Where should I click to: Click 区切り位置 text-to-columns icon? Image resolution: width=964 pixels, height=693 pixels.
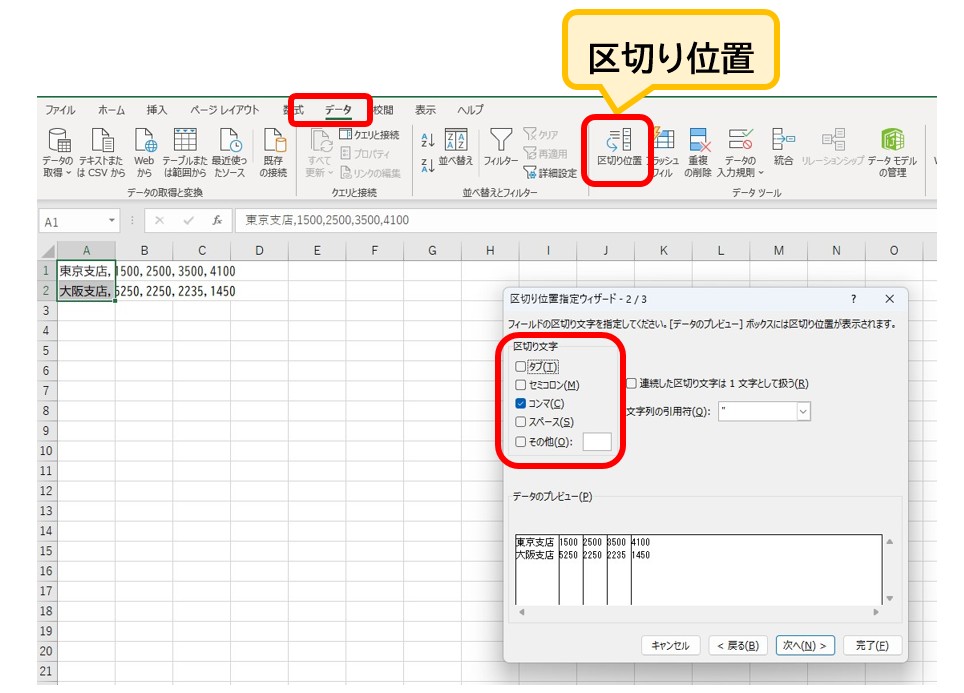[618, 140]
